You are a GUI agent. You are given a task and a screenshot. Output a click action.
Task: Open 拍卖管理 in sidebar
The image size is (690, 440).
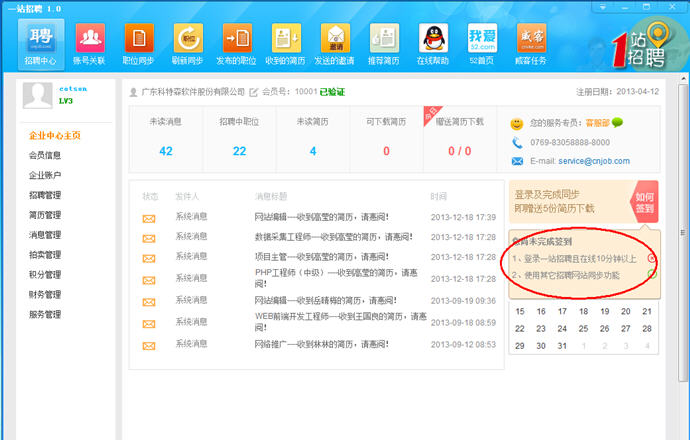(45, 255)
